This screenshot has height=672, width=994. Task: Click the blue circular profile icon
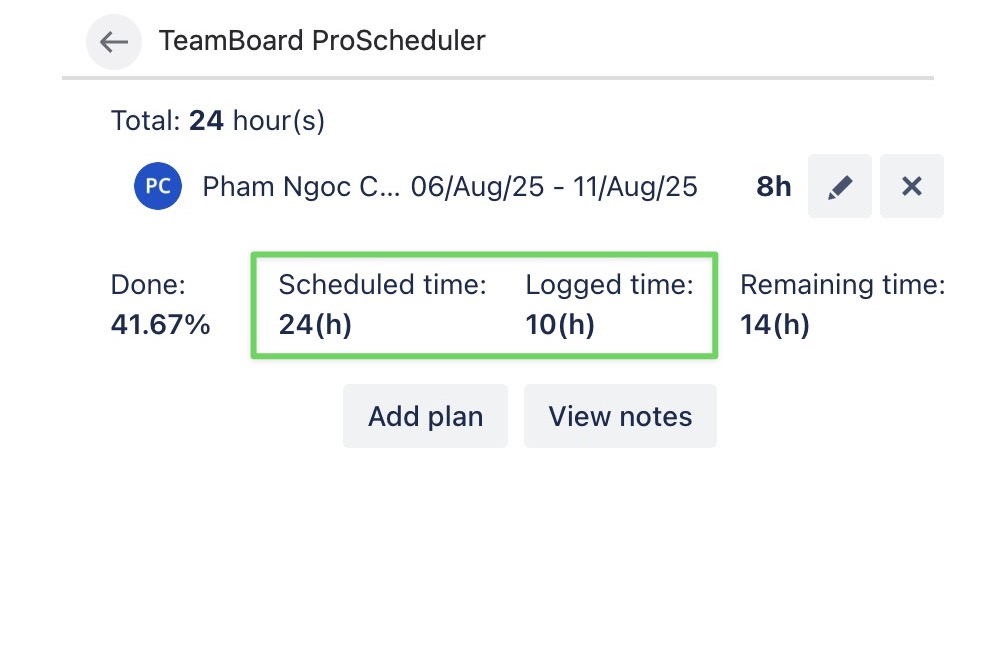[x=157, y=186]
